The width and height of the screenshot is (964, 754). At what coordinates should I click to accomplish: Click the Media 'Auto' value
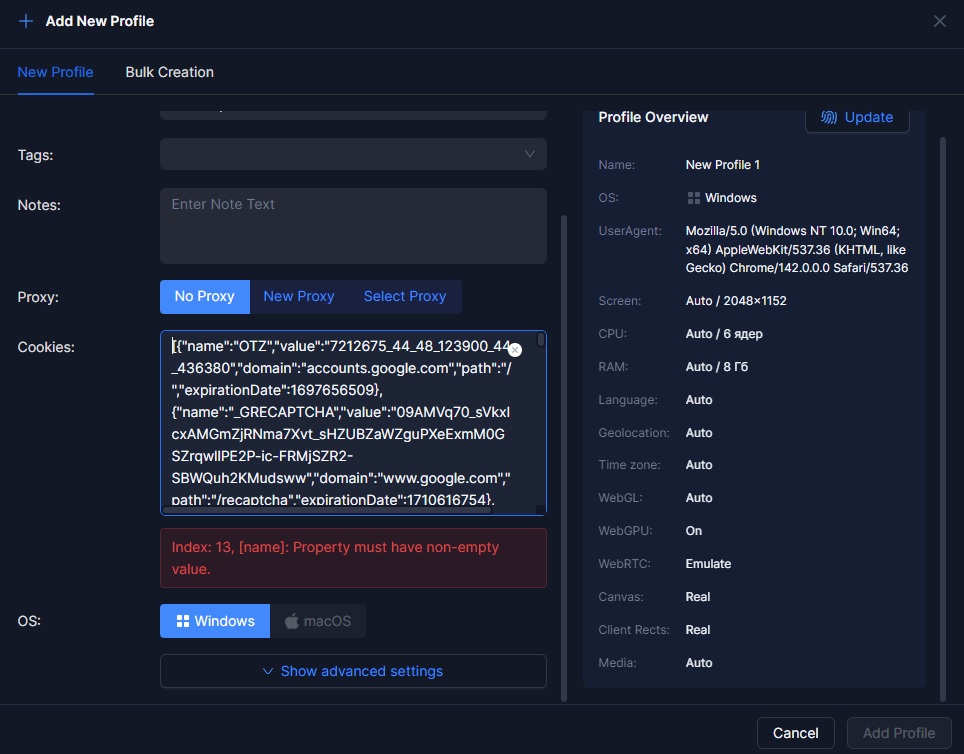(699, 663)
